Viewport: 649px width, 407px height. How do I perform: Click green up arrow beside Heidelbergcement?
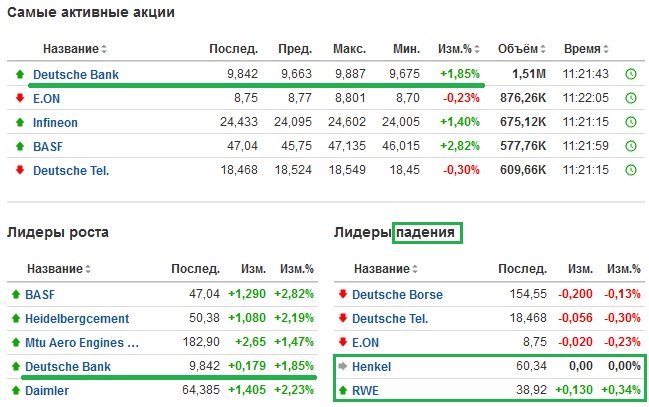pyautogui.click(x=16, y=318)
